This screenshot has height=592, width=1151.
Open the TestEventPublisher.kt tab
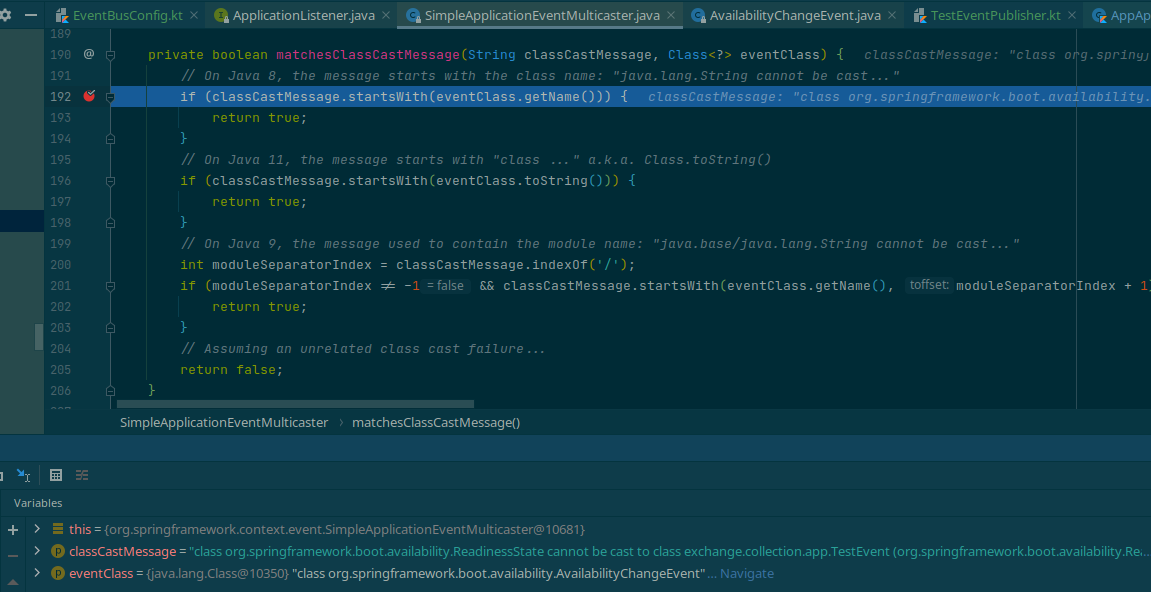(x=995, y=15)
